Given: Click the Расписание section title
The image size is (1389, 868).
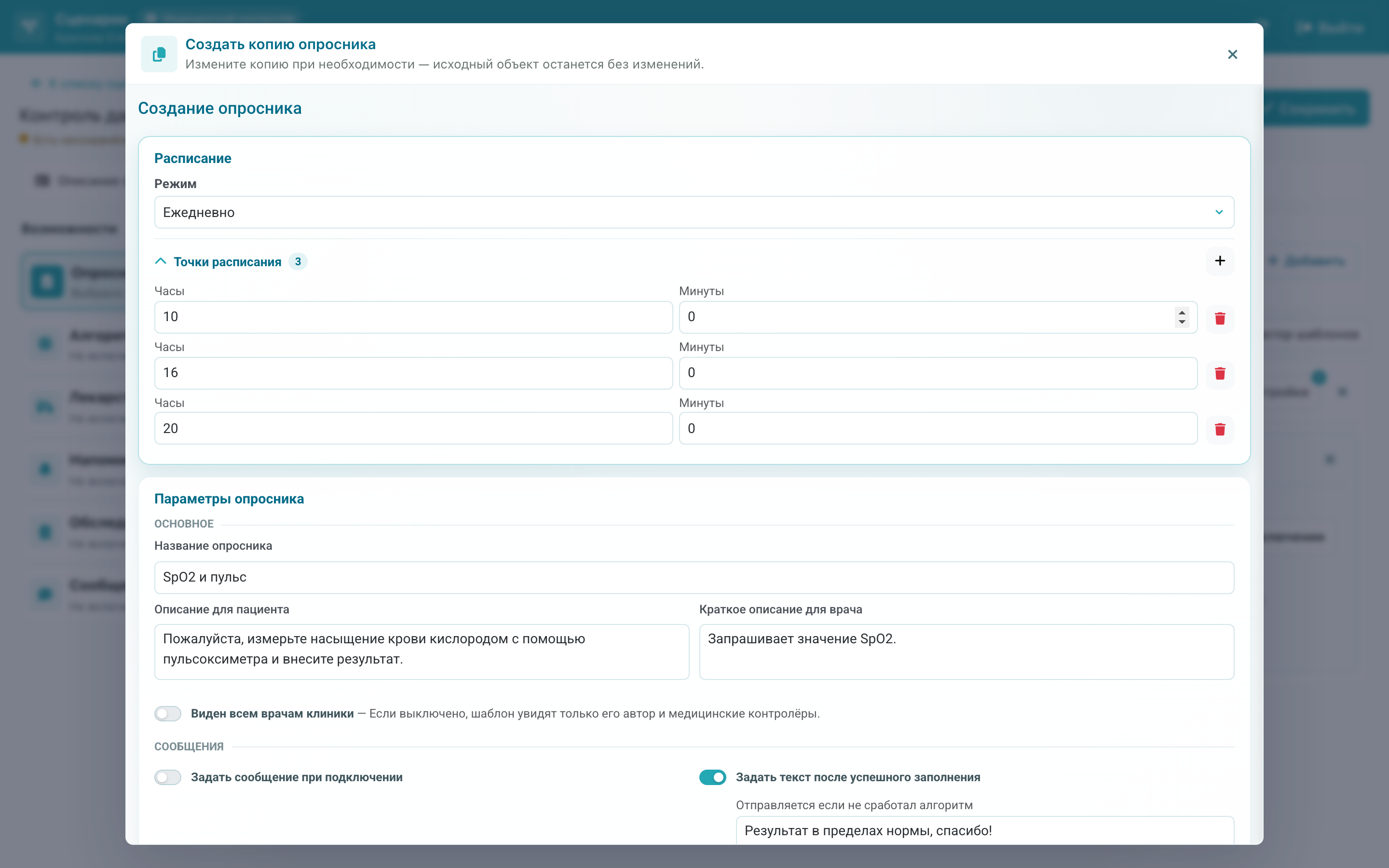Looking at the screenshot, I should [x=193, y=159].
